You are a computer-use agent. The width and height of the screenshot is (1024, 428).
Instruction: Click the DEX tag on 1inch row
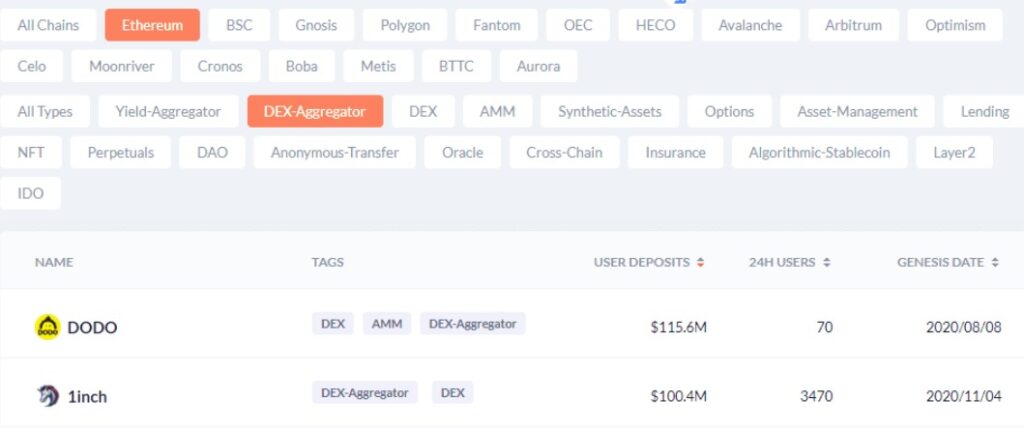[453, 393]
